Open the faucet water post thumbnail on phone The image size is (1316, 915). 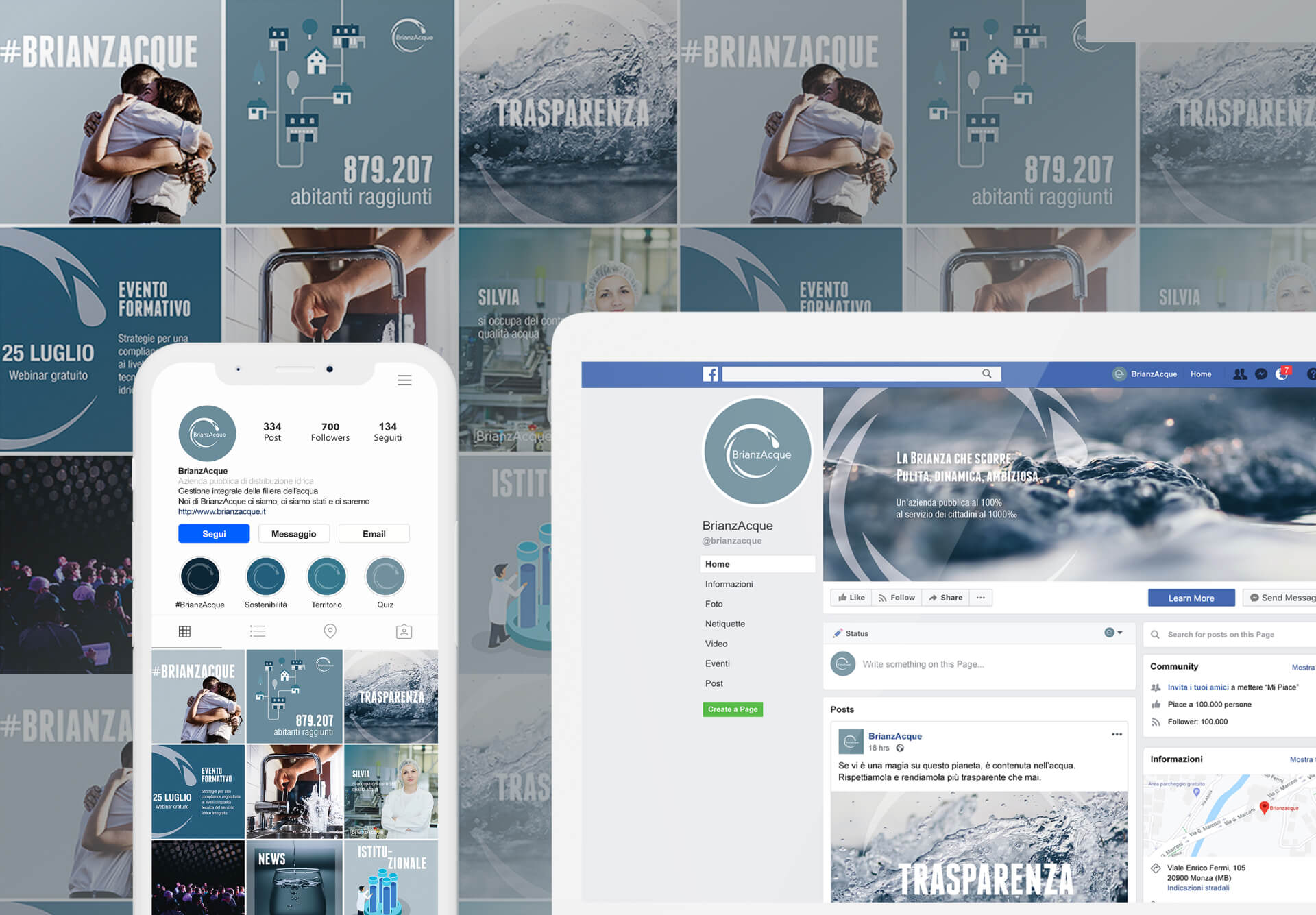294,792
